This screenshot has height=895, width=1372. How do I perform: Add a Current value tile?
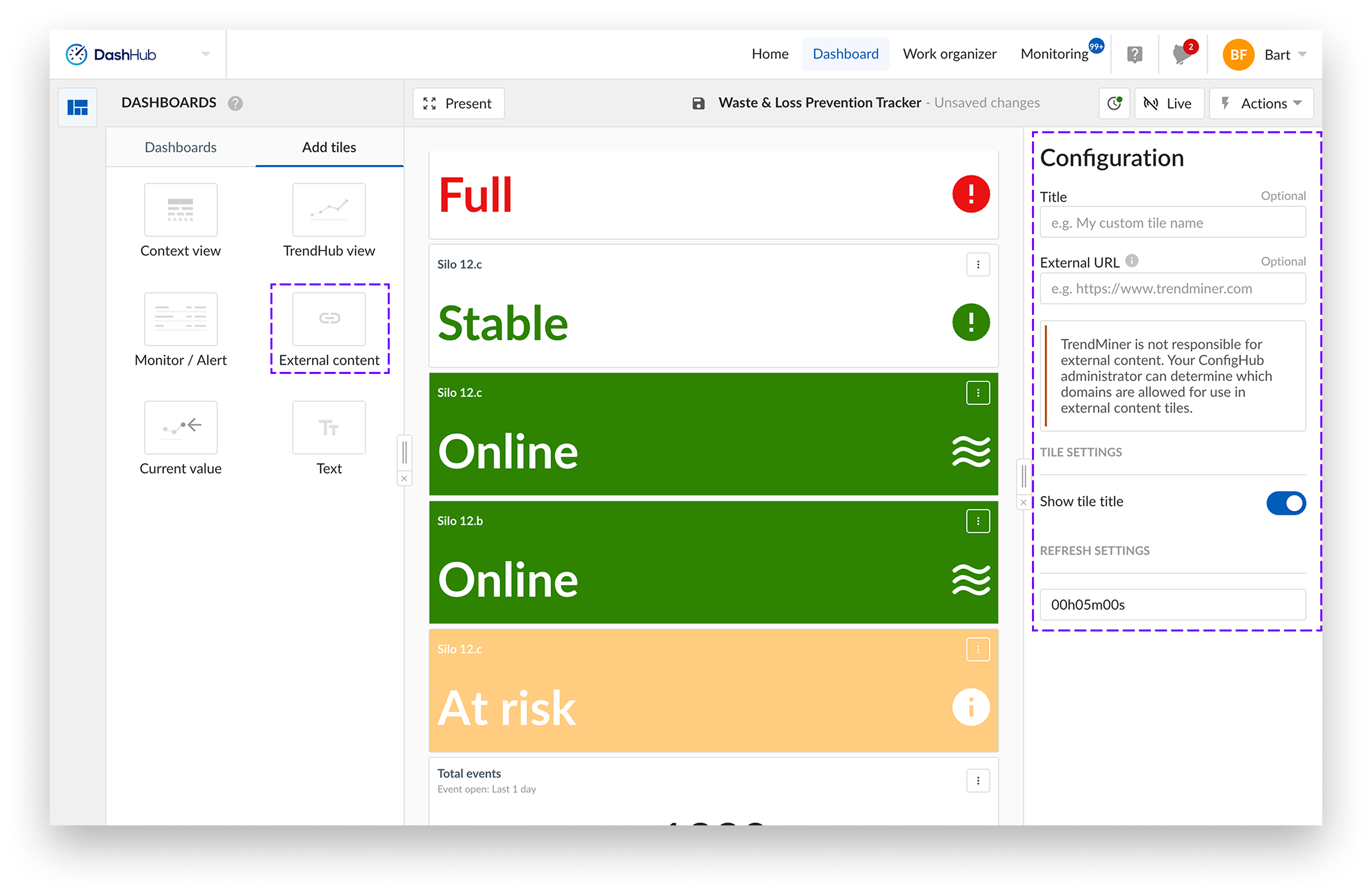click(180, 427)
